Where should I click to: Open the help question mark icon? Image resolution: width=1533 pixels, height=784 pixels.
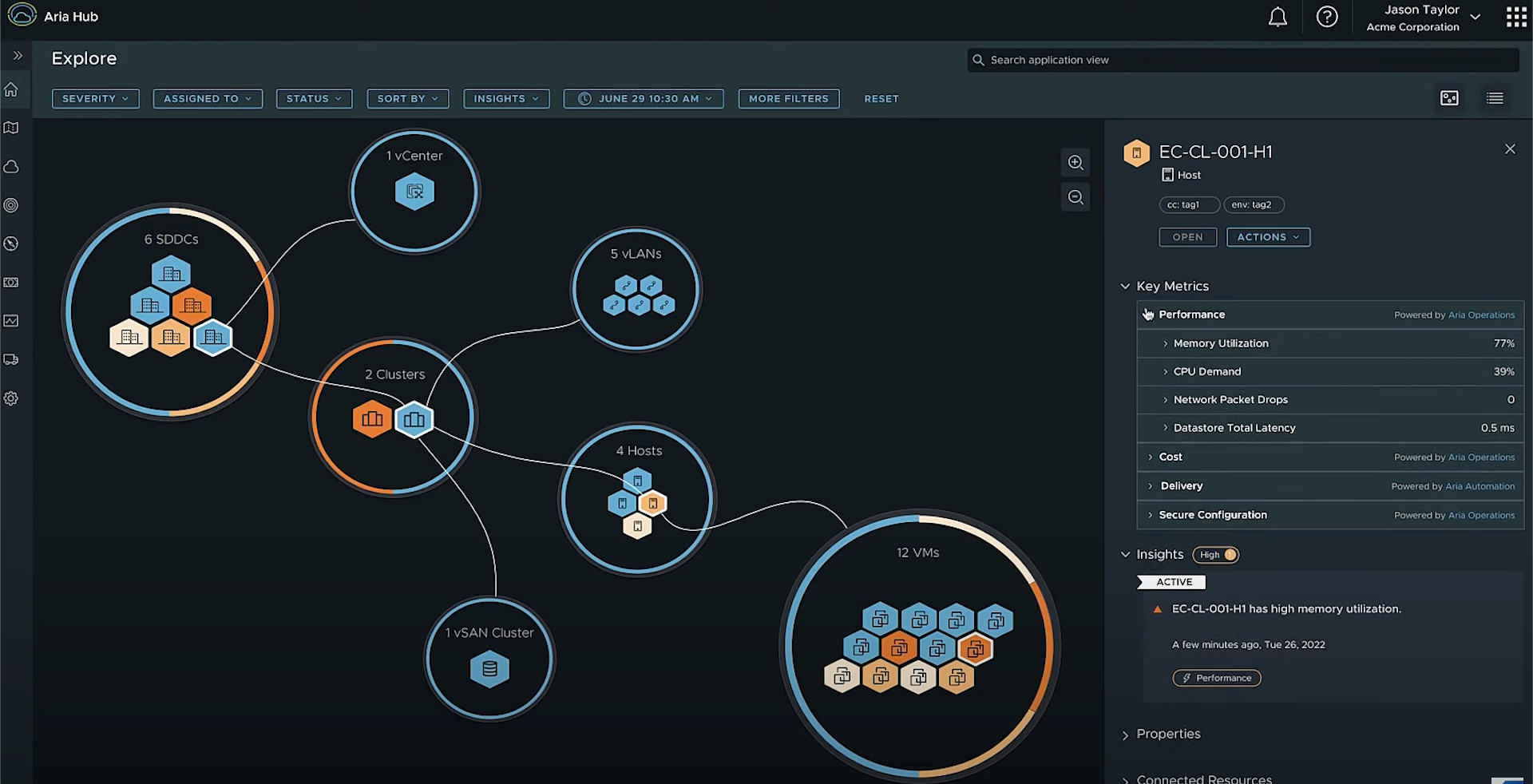[1327, 17]
